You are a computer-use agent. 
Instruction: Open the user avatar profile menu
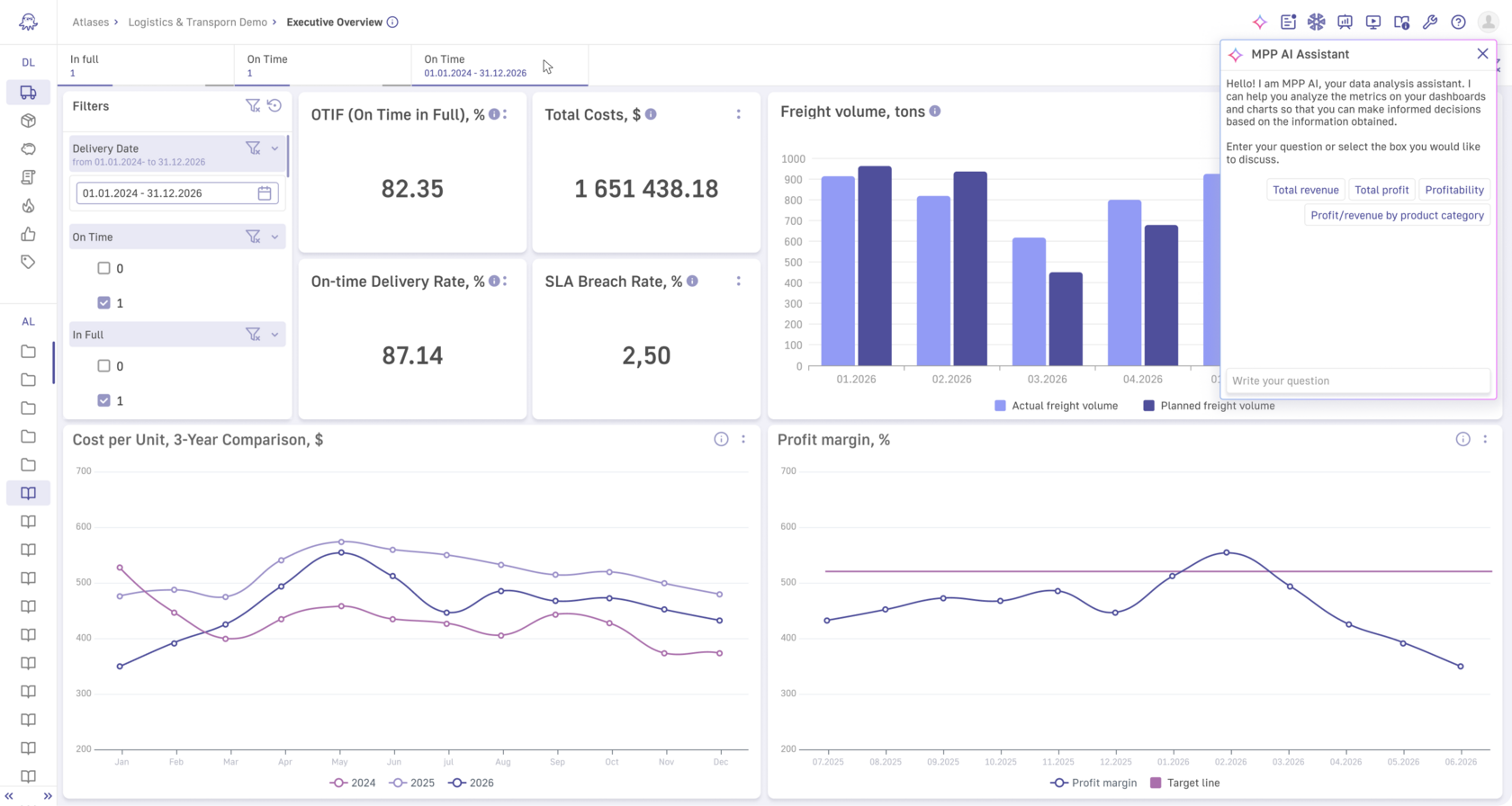(1488, 22)
